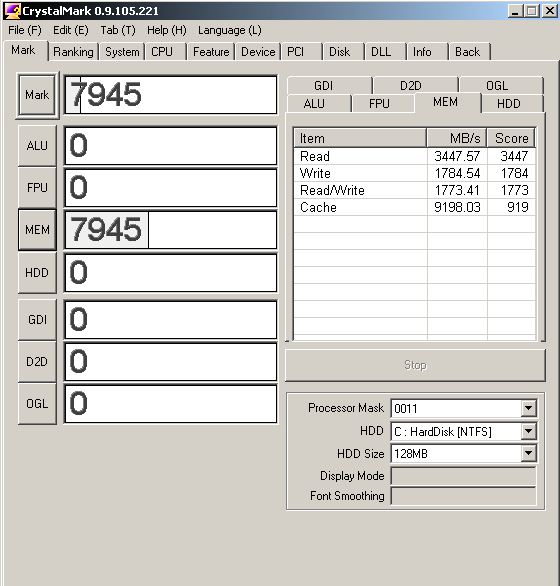This screenshot has height=586, width=560.
Task: Select the Read row in results
Action: click(x=415, y=156)
